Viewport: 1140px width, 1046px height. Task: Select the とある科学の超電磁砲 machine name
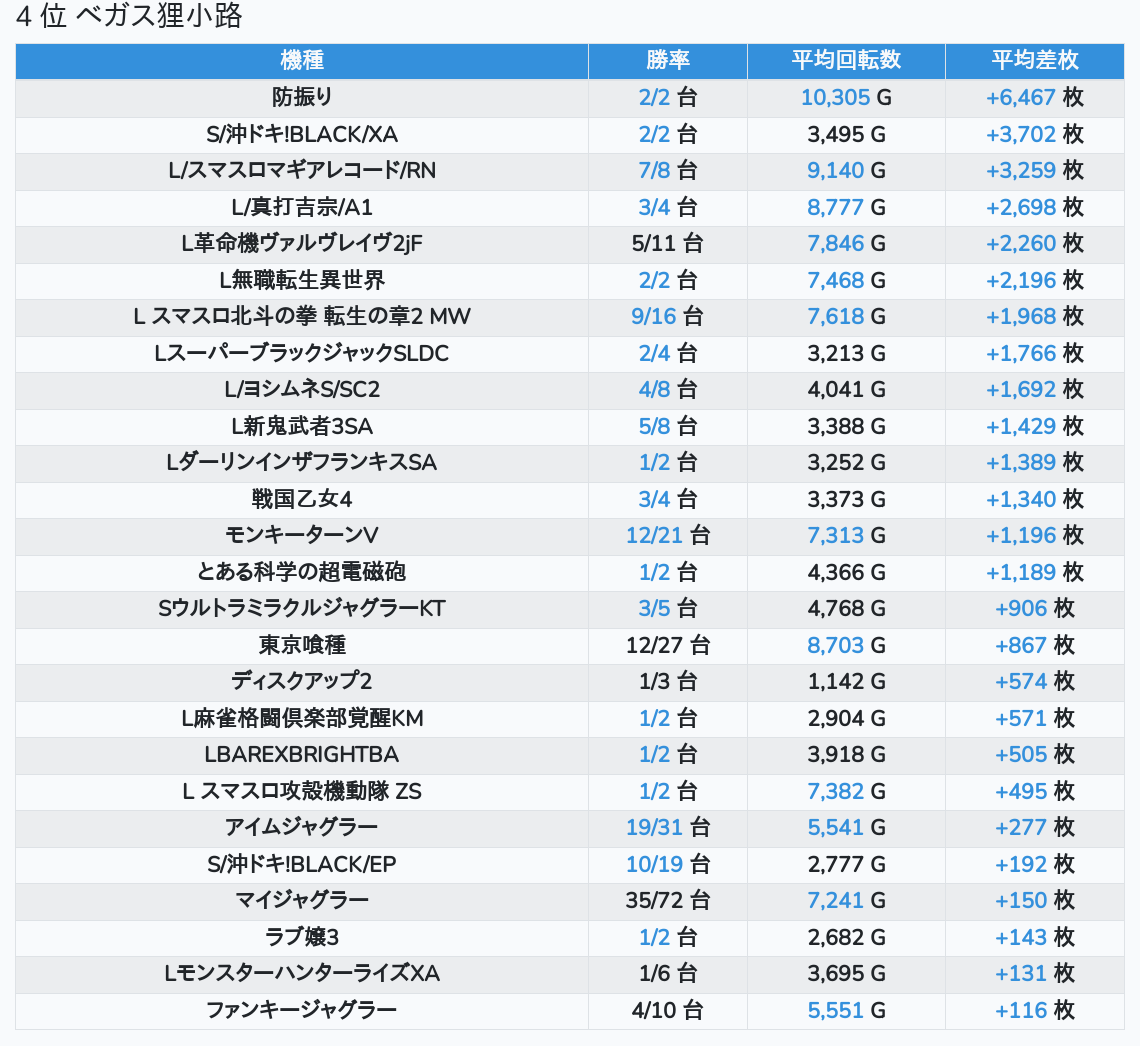point(301,572)
